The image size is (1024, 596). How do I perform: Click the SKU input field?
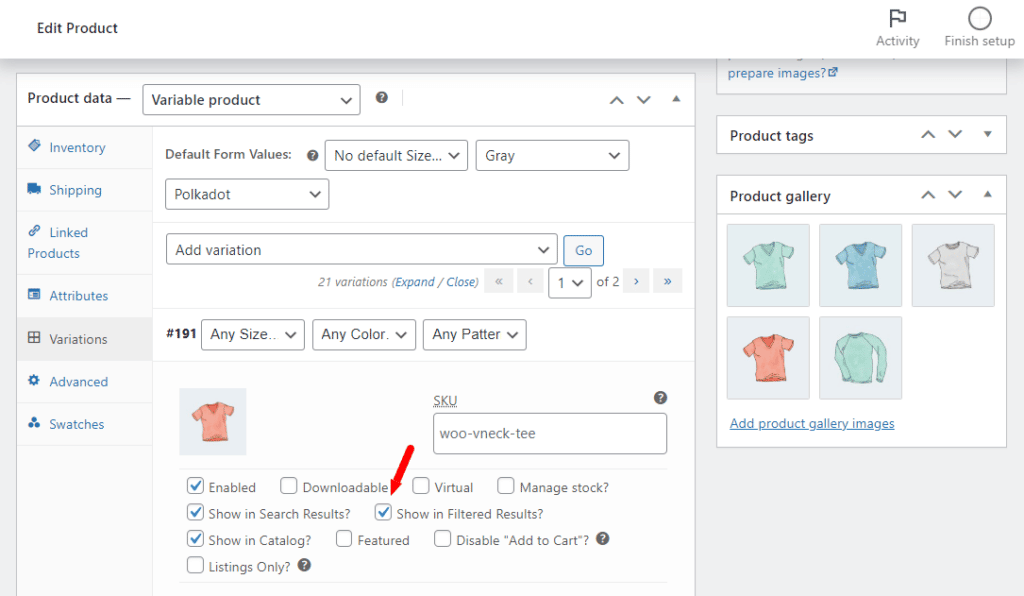click(x=550, y=435)
